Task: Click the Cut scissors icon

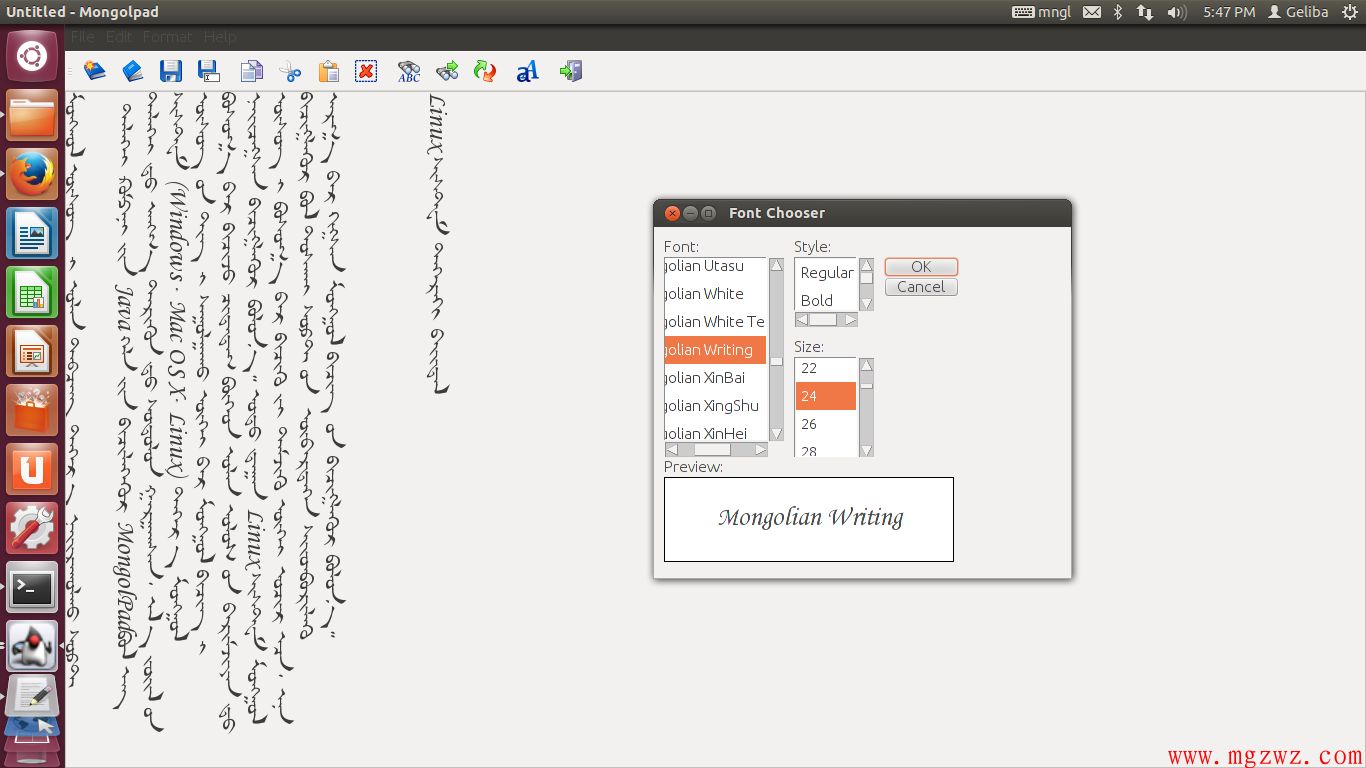Action: click(x=290, y=71)
